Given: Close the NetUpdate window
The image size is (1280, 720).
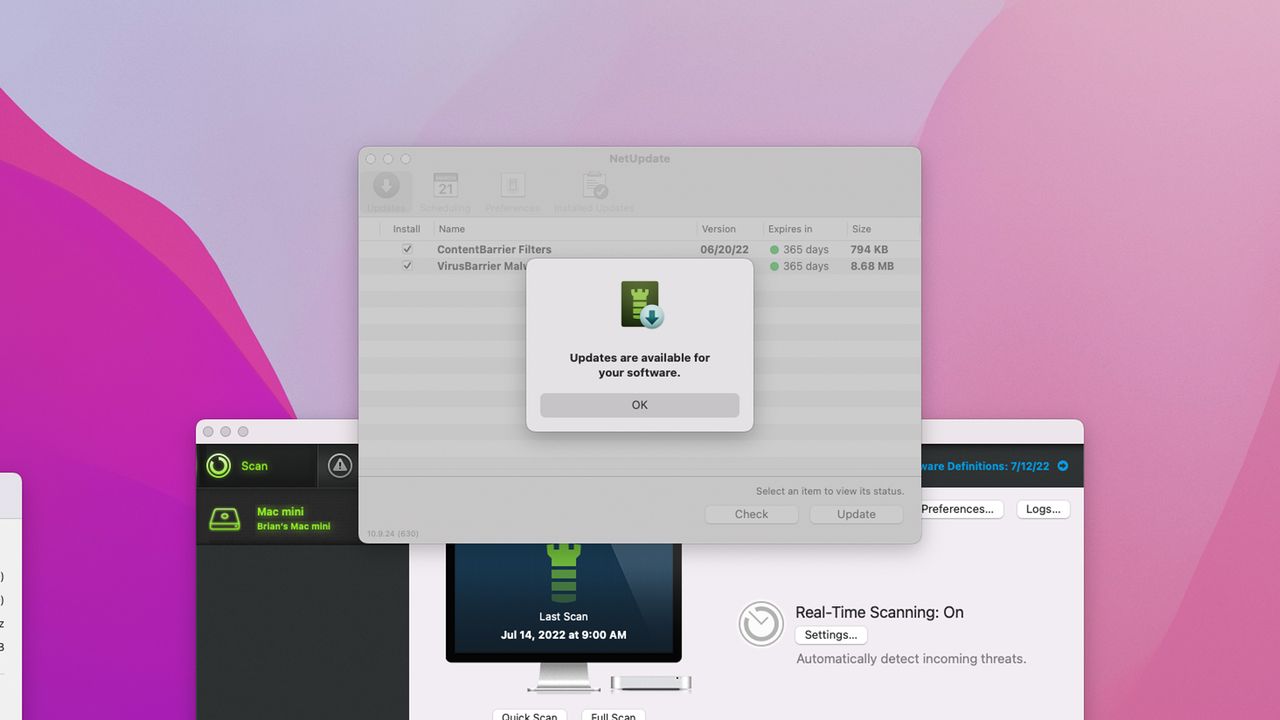Looking at the screenshot, I should pos(370,159).
